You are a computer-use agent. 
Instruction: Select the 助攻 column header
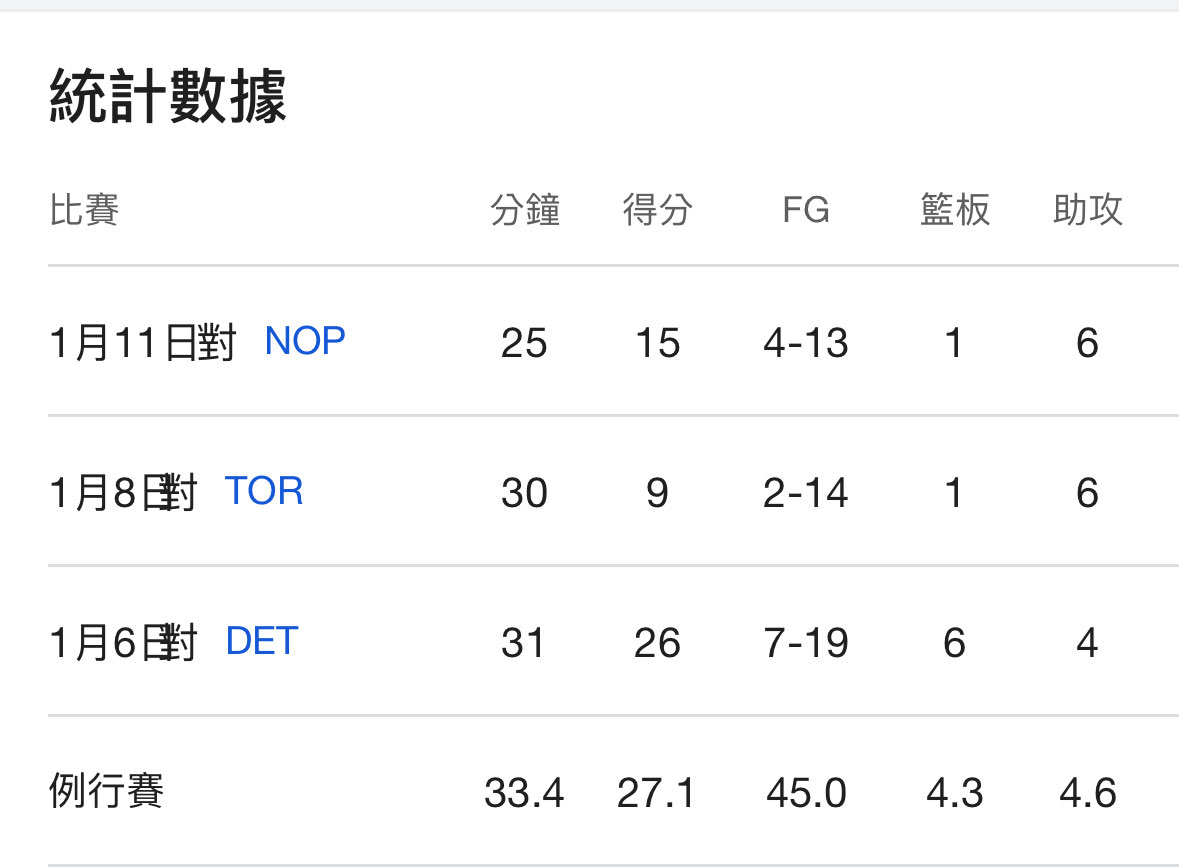pyautogui.click(x=1087, y=211)
